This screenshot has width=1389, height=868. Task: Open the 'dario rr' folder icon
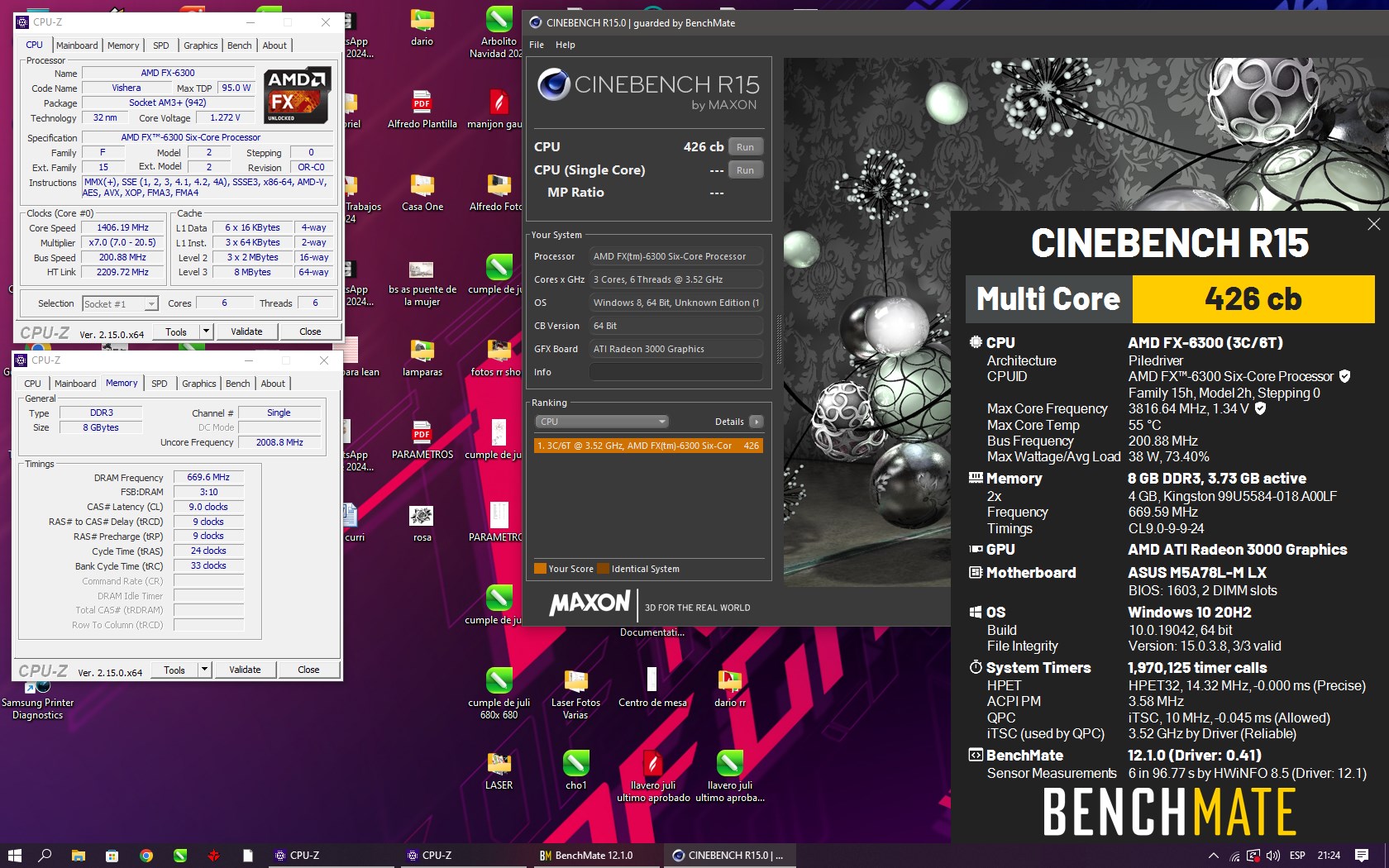click(x=729, y=687)
